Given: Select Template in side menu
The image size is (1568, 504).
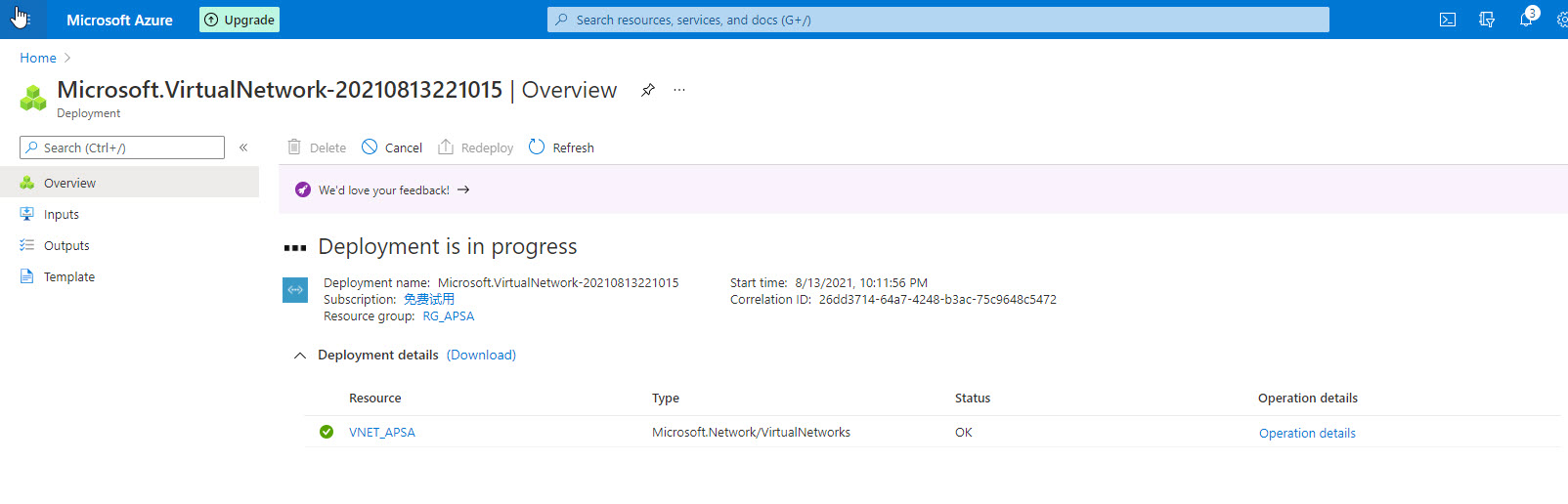Looking at the screenshot, I should [x=129, y=276].
